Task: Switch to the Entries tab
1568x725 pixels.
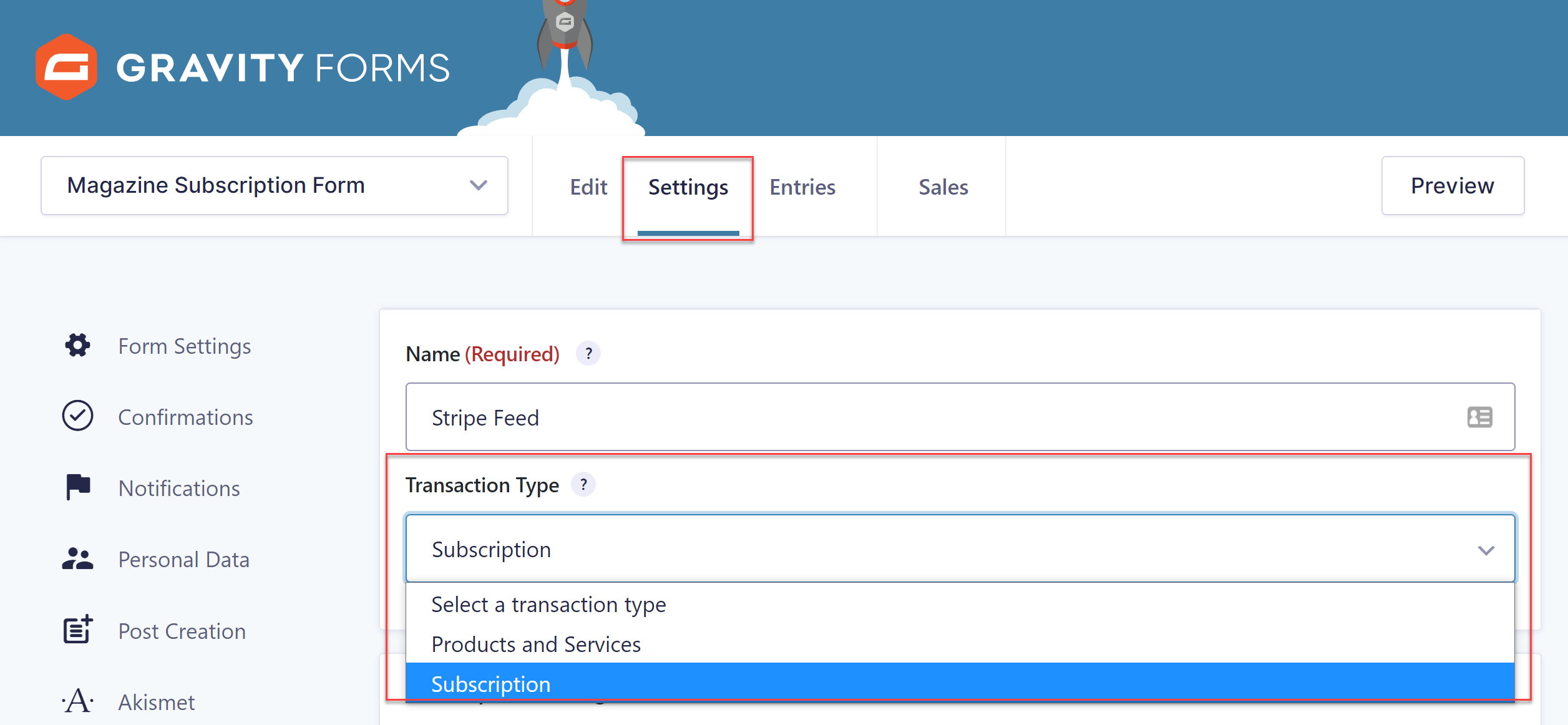Action: click(x=802, y=186)
